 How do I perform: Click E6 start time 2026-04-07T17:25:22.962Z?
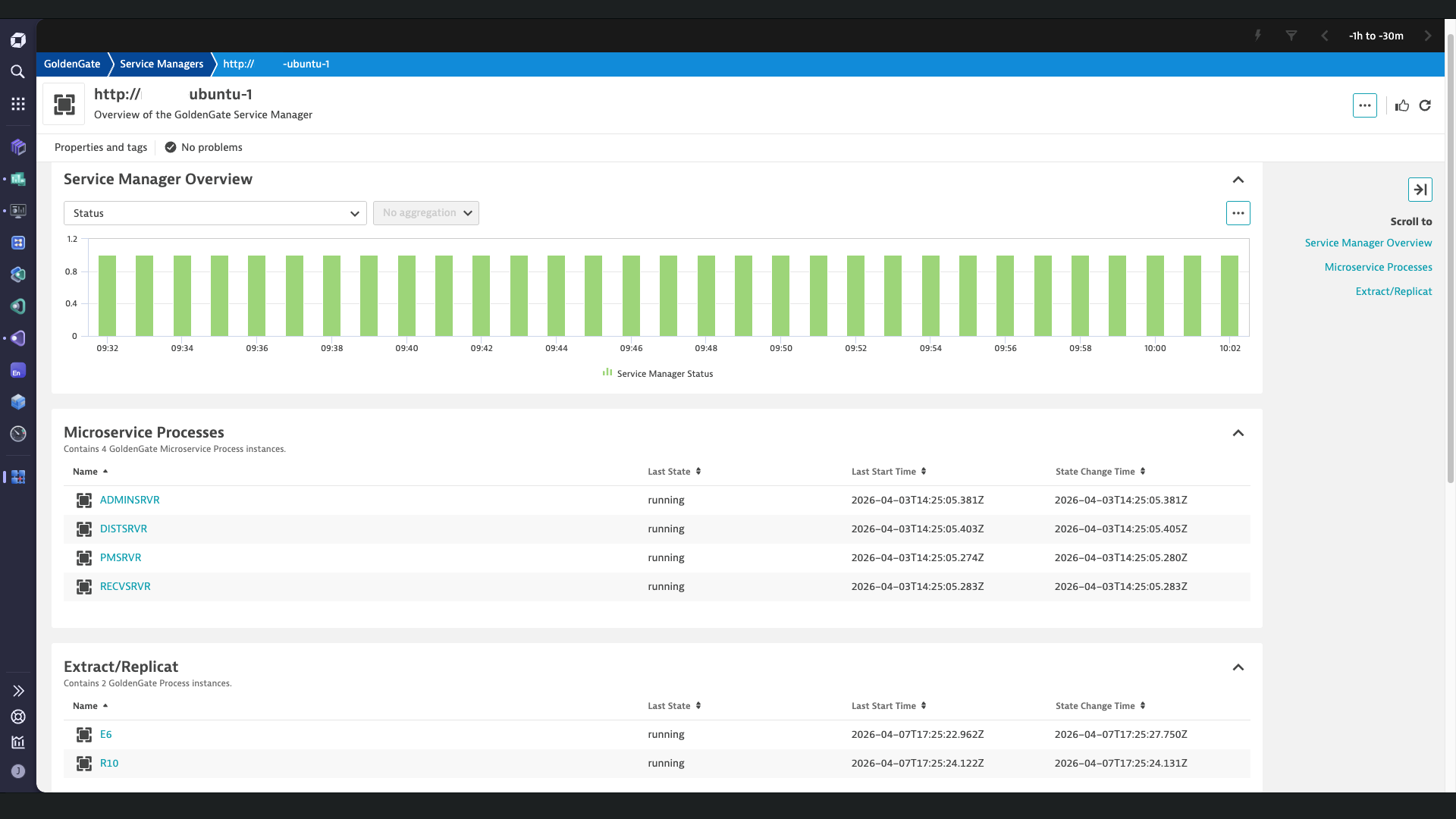click(x=918, y=734)
